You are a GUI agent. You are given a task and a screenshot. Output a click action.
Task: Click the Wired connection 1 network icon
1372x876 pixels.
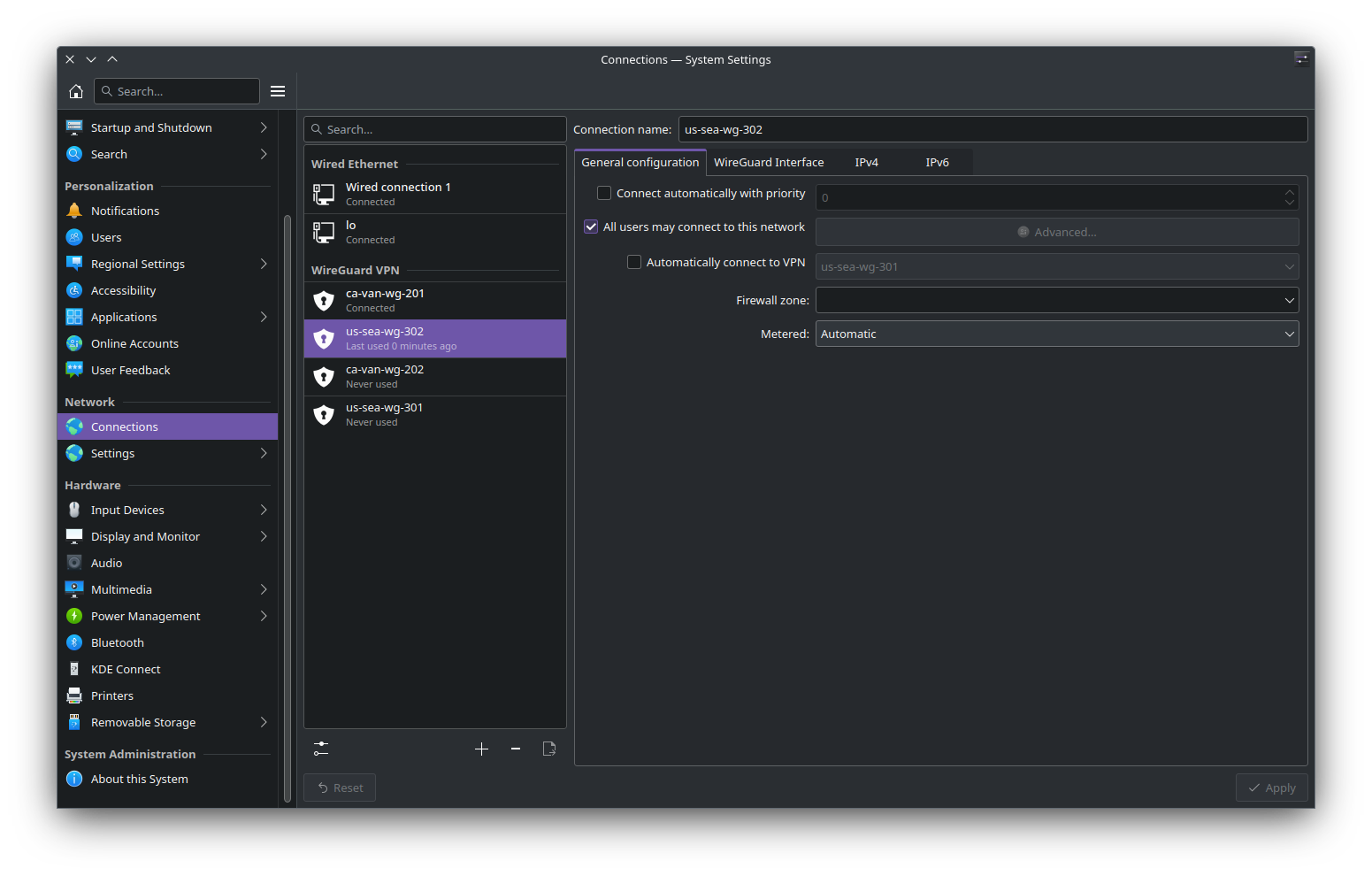coord(324,194)
